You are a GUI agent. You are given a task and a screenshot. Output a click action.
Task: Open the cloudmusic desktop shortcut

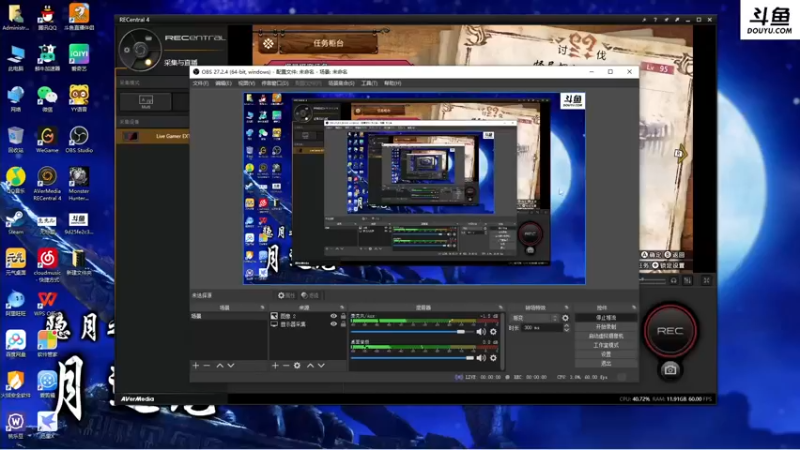47,265
